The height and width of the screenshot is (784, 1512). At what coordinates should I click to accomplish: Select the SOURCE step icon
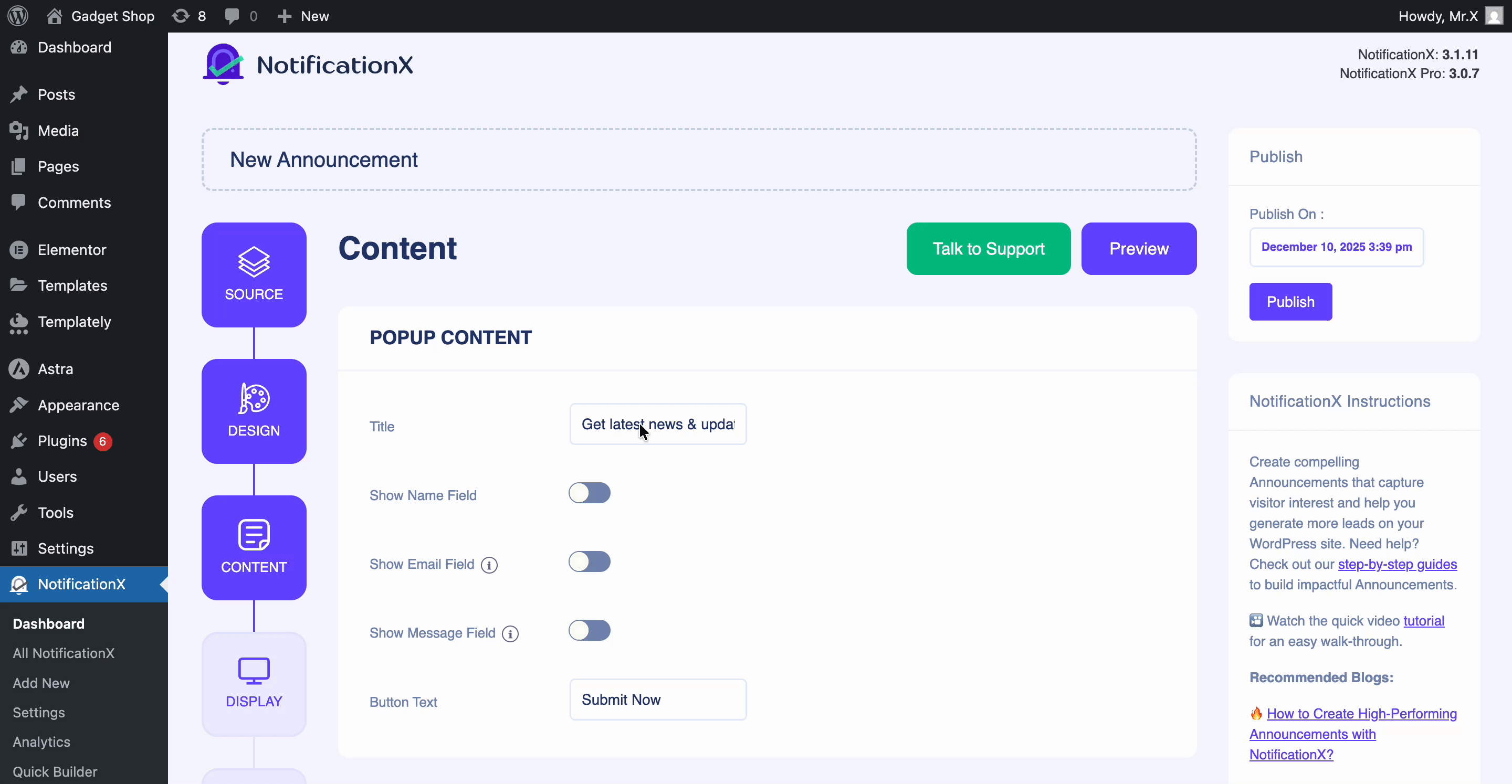coord(254,274)
